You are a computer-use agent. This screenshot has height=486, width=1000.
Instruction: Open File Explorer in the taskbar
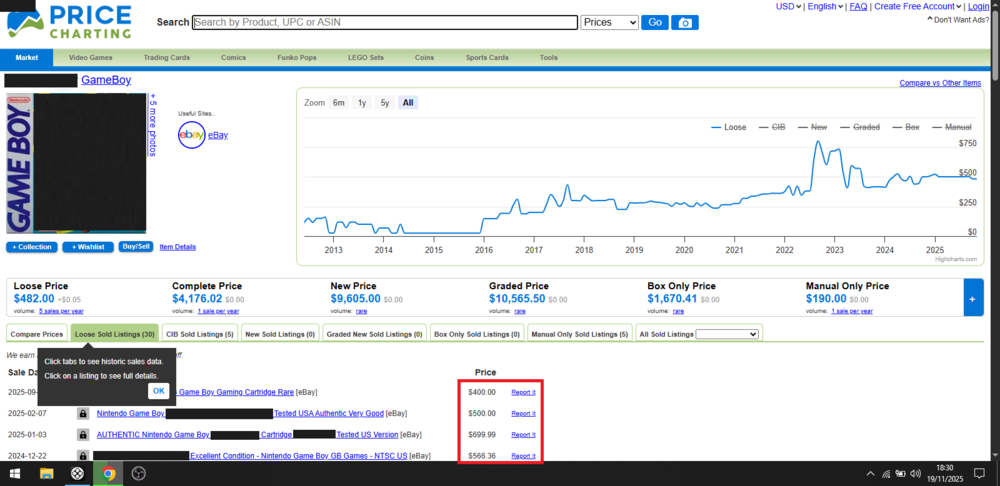point(46,474)
